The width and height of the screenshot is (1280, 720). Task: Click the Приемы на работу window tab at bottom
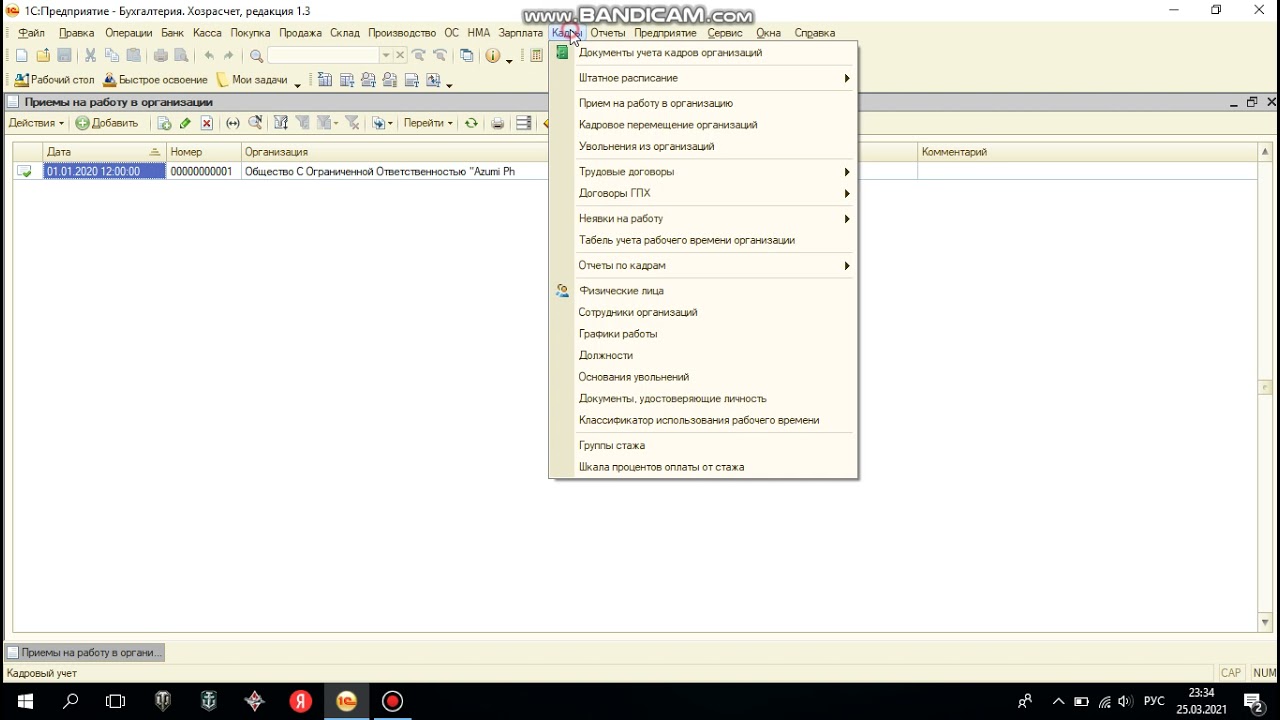(x=84, y=652)
